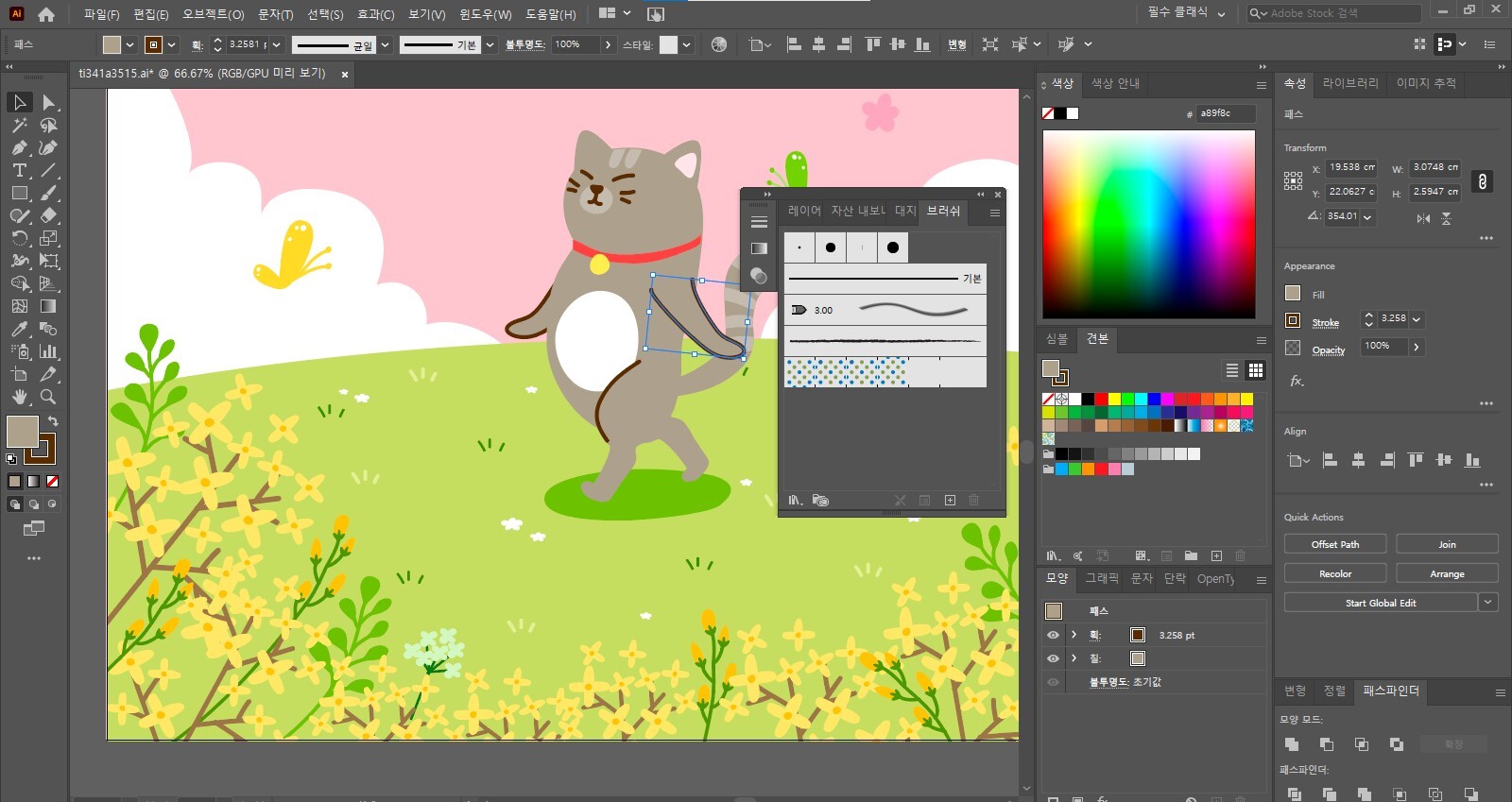Open the 효과(C) menu
Image resolution: width=1512 pixels, height=802 pixels.
click(375, 14)
